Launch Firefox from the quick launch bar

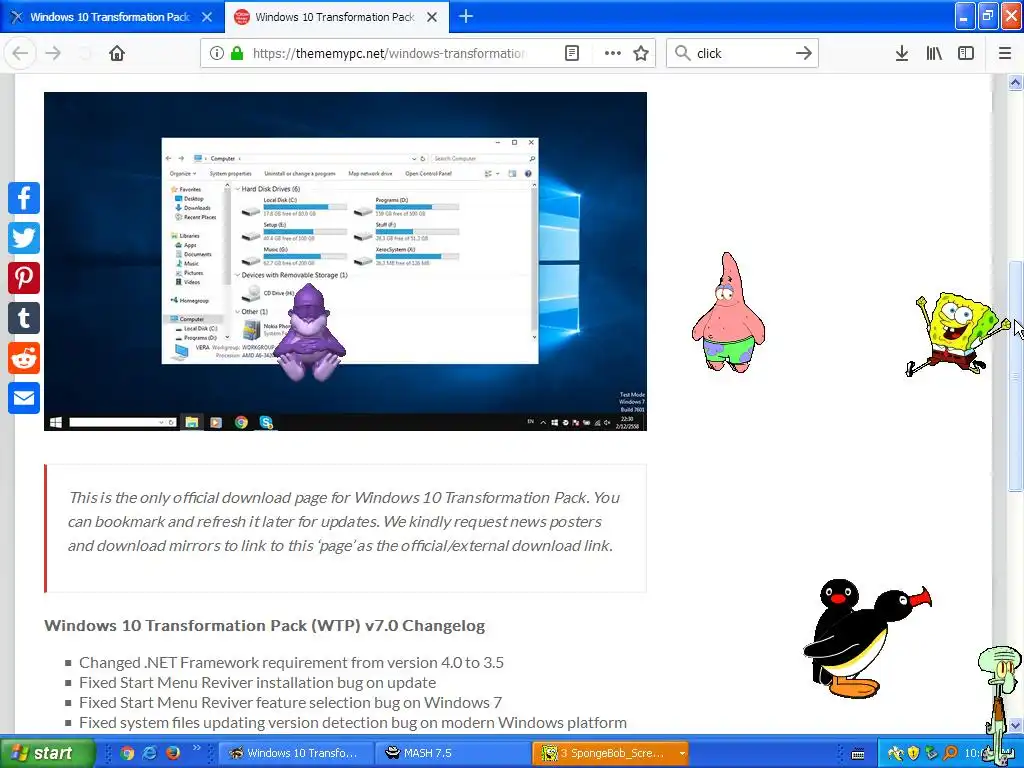(x=172, y=753)
